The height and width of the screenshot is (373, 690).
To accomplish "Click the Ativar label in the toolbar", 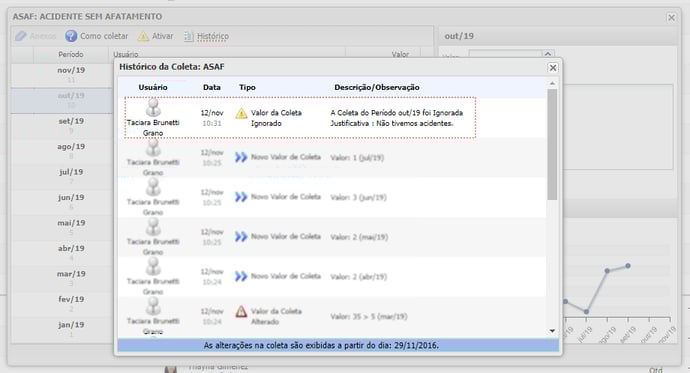I will [162, 36].
